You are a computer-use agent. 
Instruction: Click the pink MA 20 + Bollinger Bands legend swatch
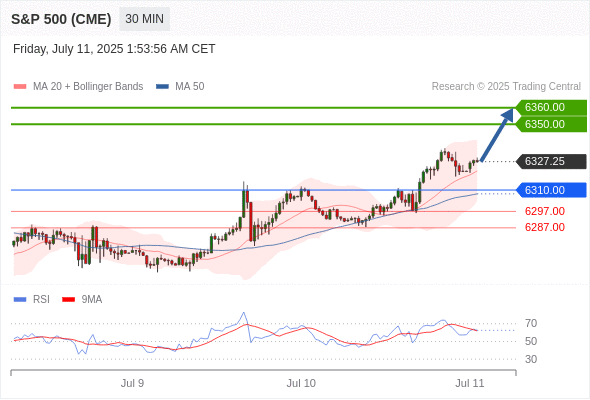[x=20, y=87]
